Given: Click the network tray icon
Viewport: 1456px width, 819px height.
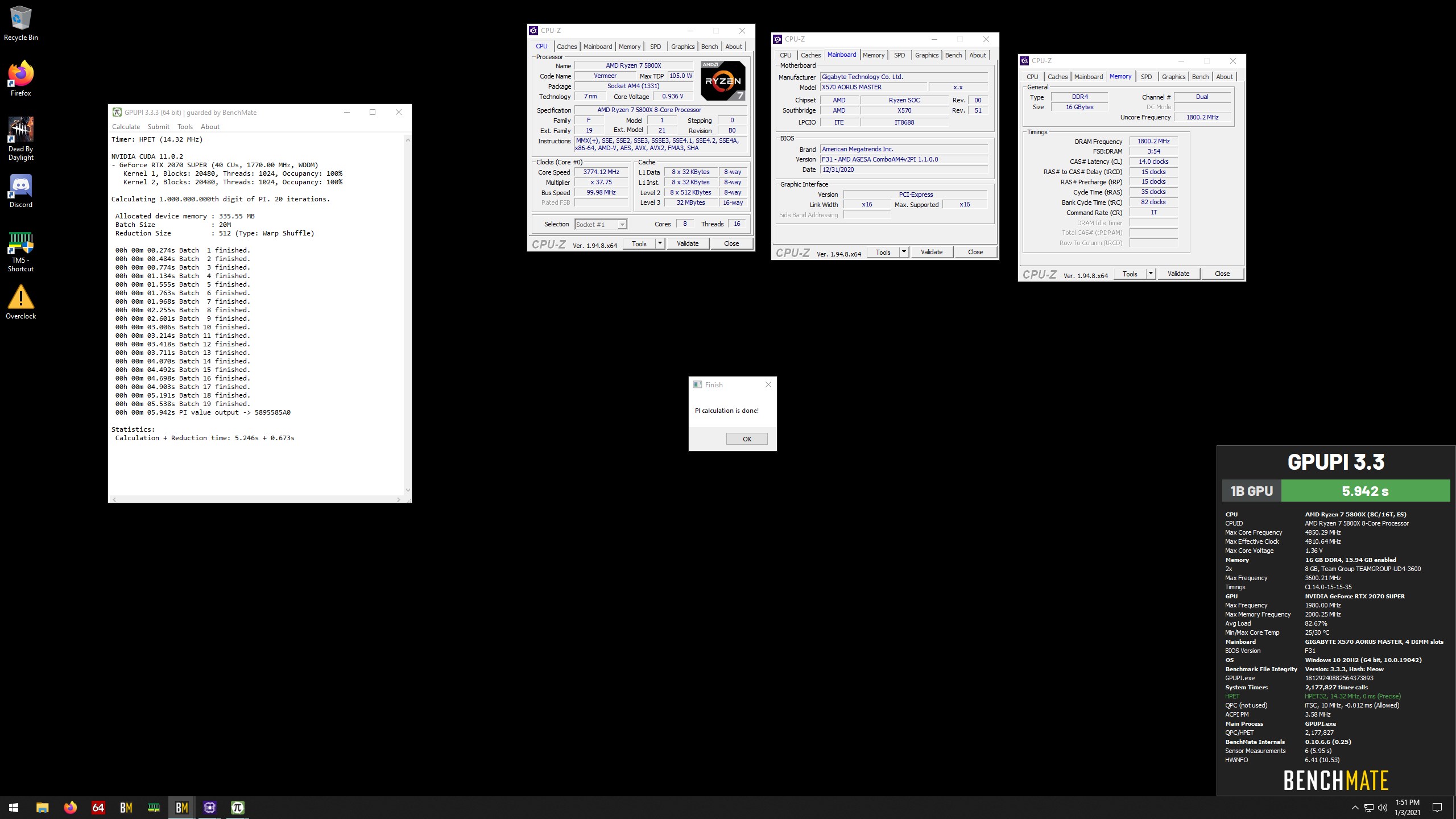Looking at the screenshot, I should click(x=1369, y=808).
